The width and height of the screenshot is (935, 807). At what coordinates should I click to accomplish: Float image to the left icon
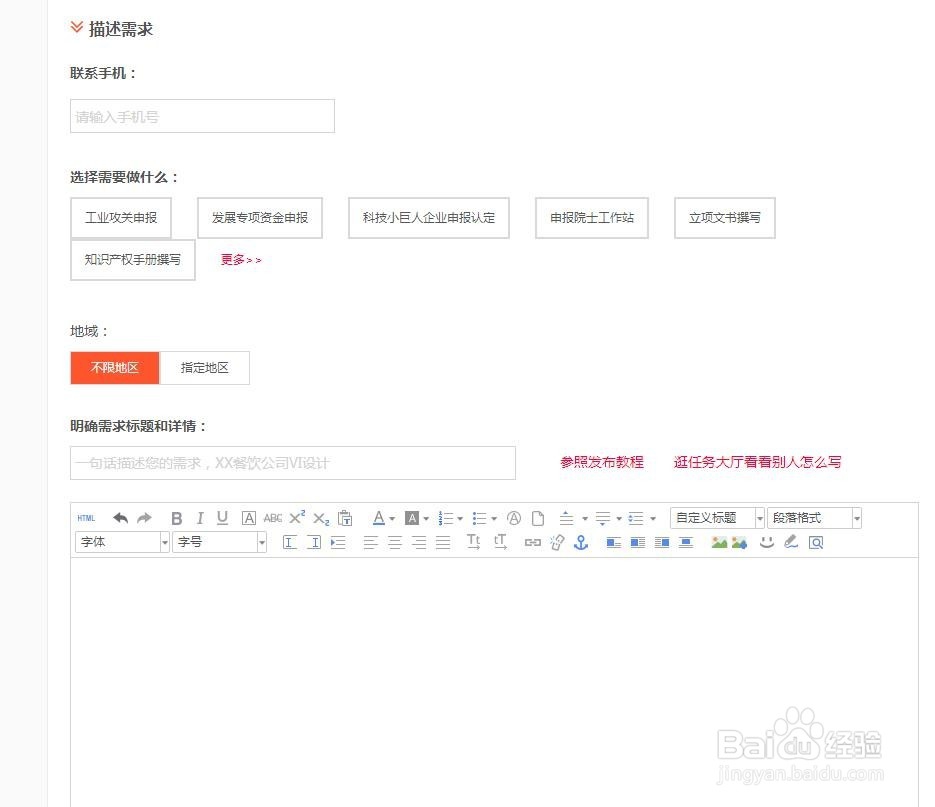tap(638, 542)
